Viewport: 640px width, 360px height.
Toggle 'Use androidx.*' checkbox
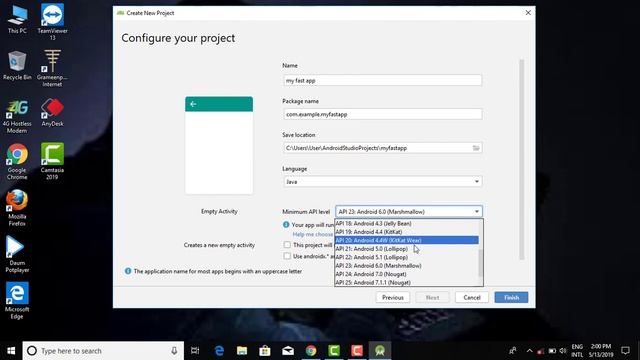[x=287, y=256]
